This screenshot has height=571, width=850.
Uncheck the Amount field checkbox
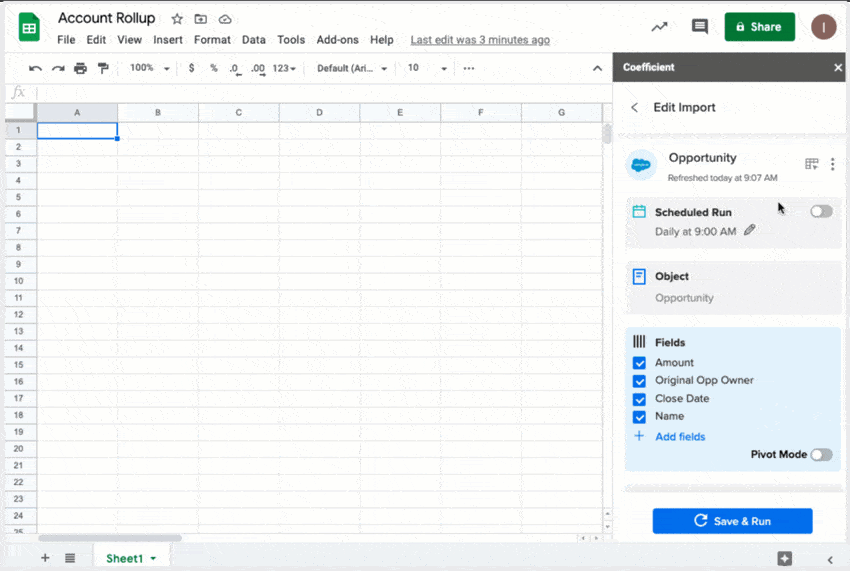click(640, 363)
